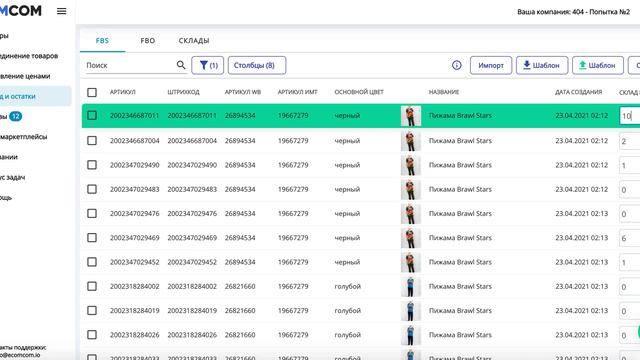Viewport: 640px width, 360px height.
Task: Sort by АРТИКУЛ WB column header
Action: point(243,92)
